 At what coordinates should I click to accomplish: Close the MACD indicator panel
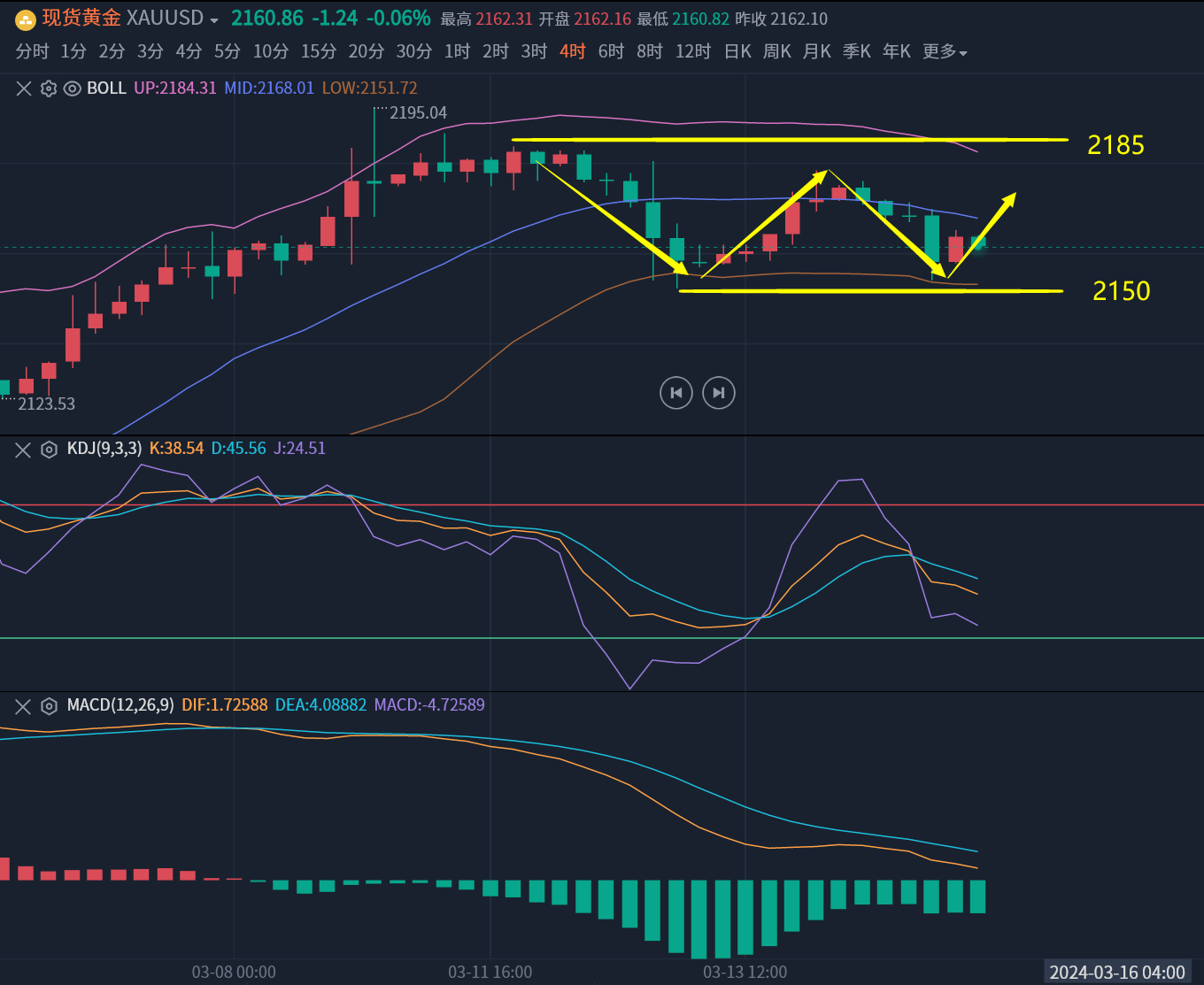point(24,706)
